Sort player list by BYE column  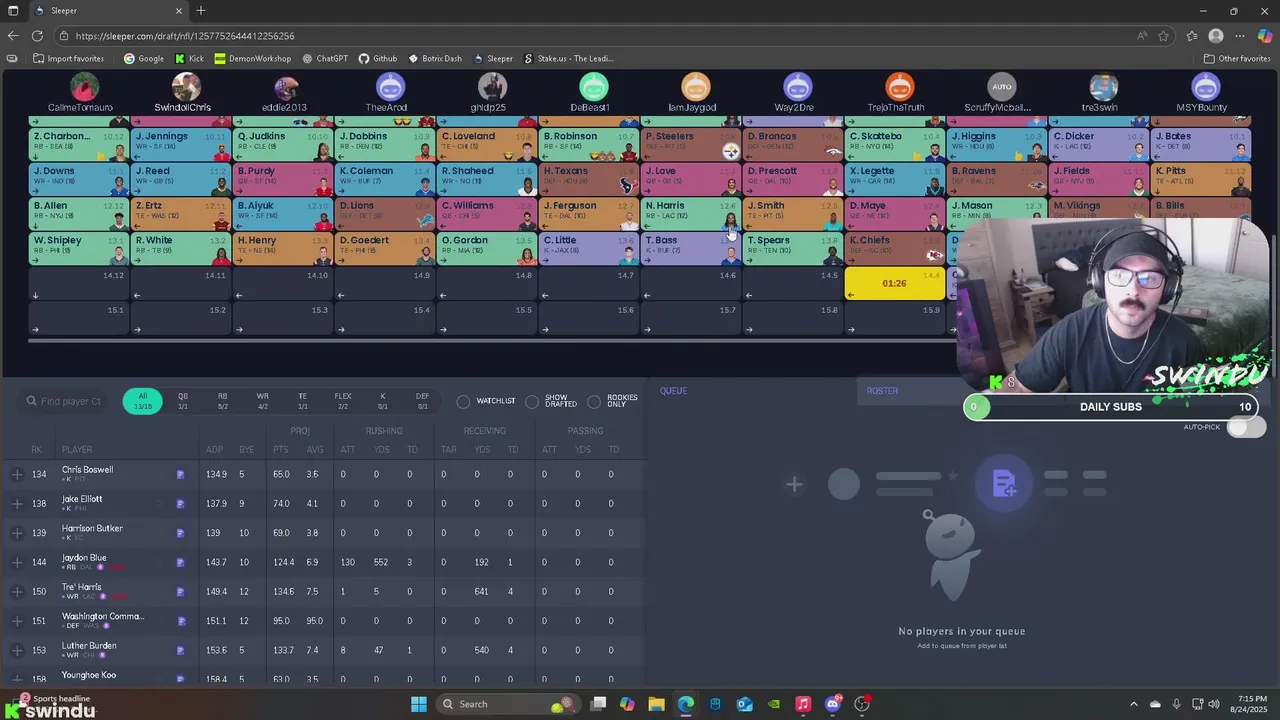point(246,449)
